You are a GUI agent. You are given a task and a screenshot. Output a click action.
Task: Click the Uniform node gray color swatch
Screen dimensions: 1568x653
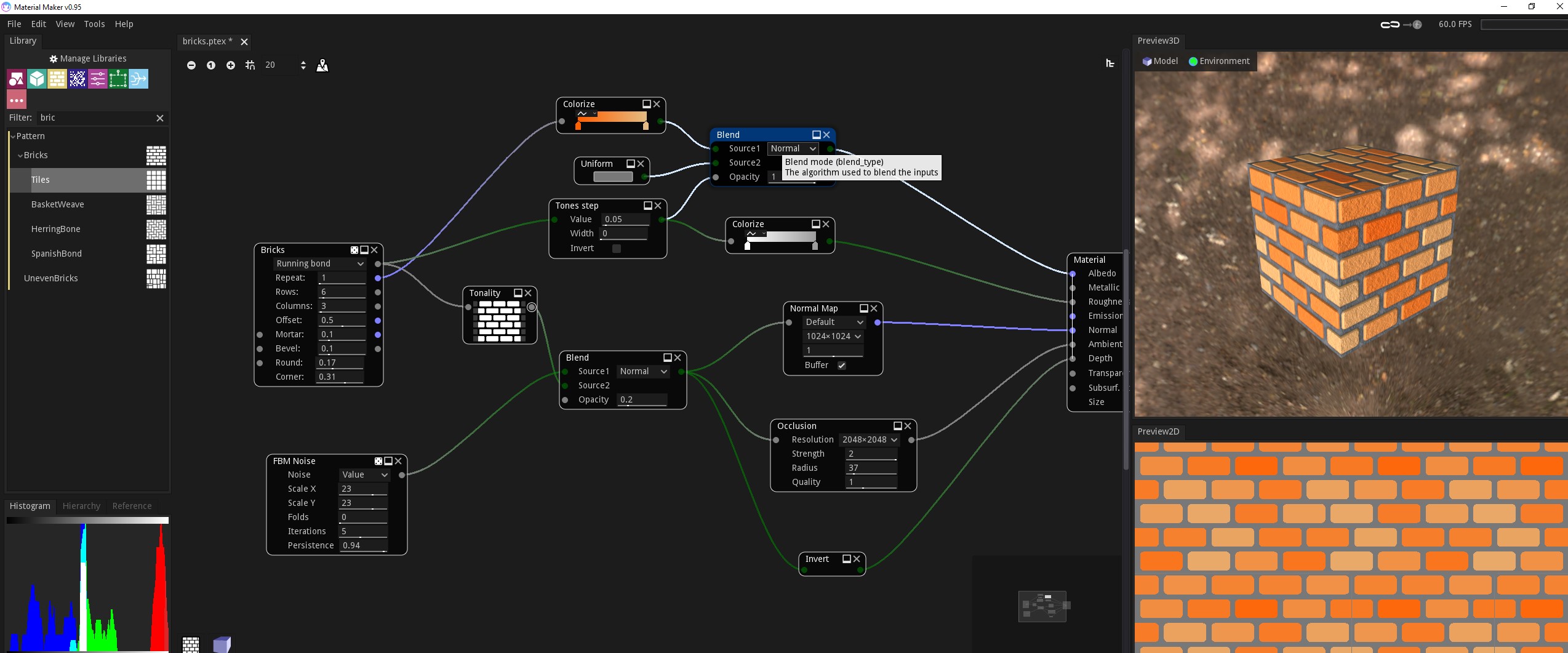(x=612, y=177)
